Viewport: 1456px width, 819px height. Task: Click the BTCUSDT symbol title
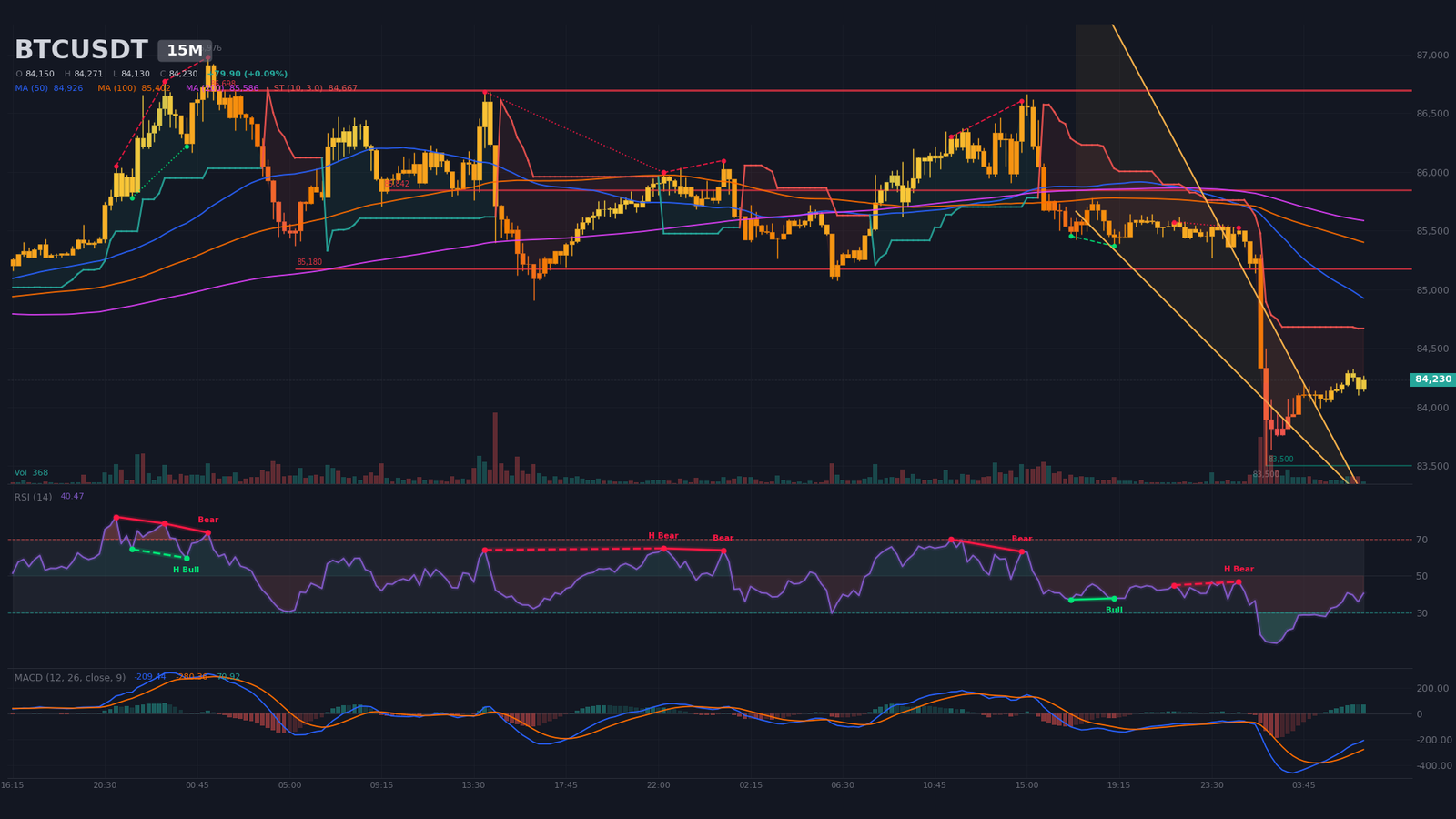pos(81,50)
